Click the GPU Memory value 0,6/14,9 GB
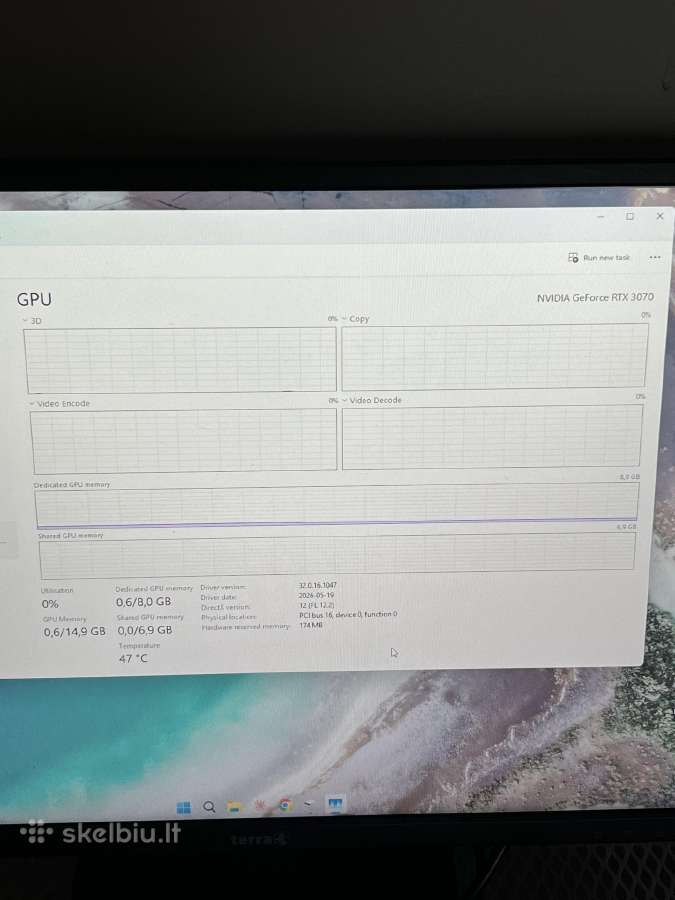 (75, 631)
